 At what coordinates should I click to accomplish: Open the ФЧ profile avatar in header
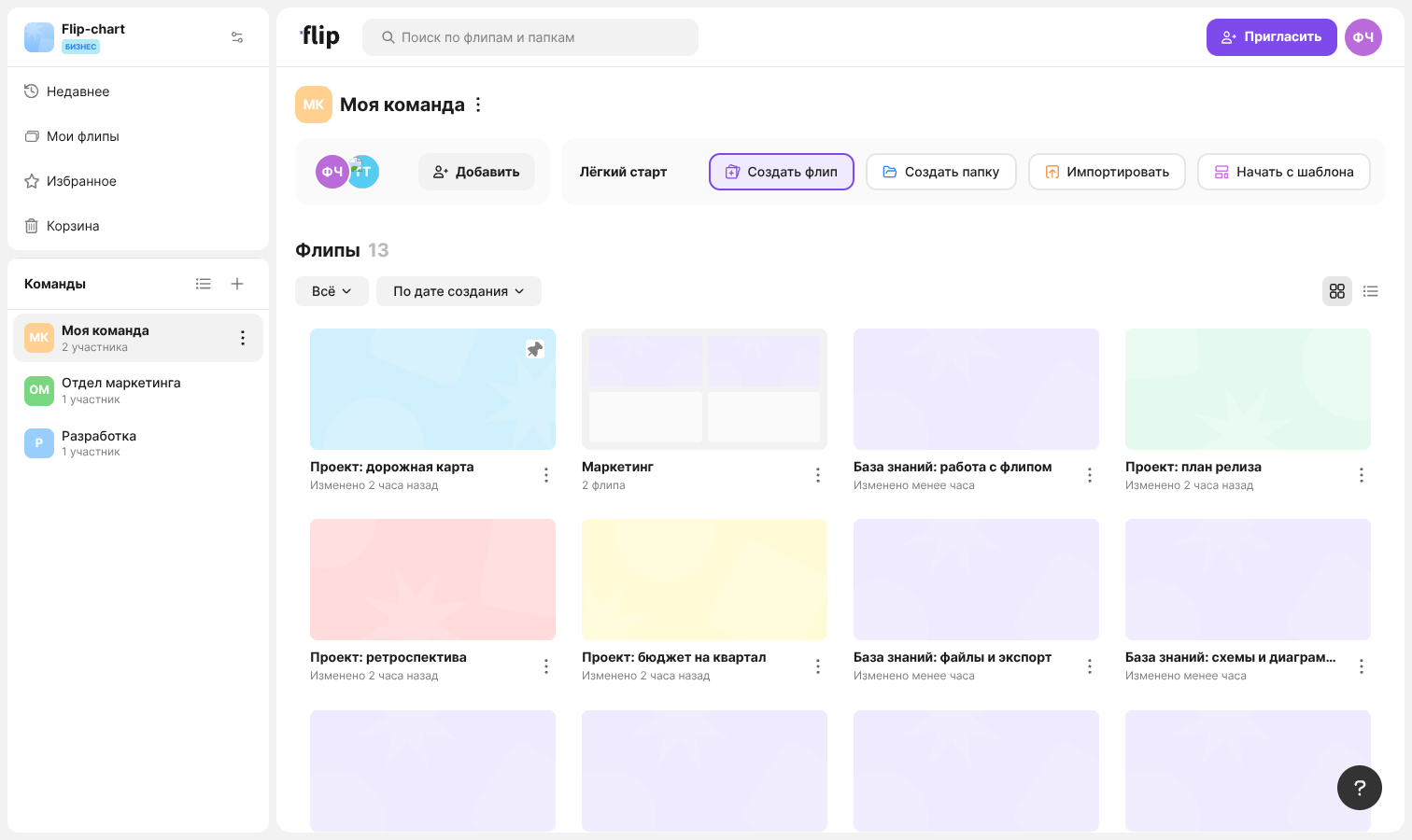[x=1363, y=37]
